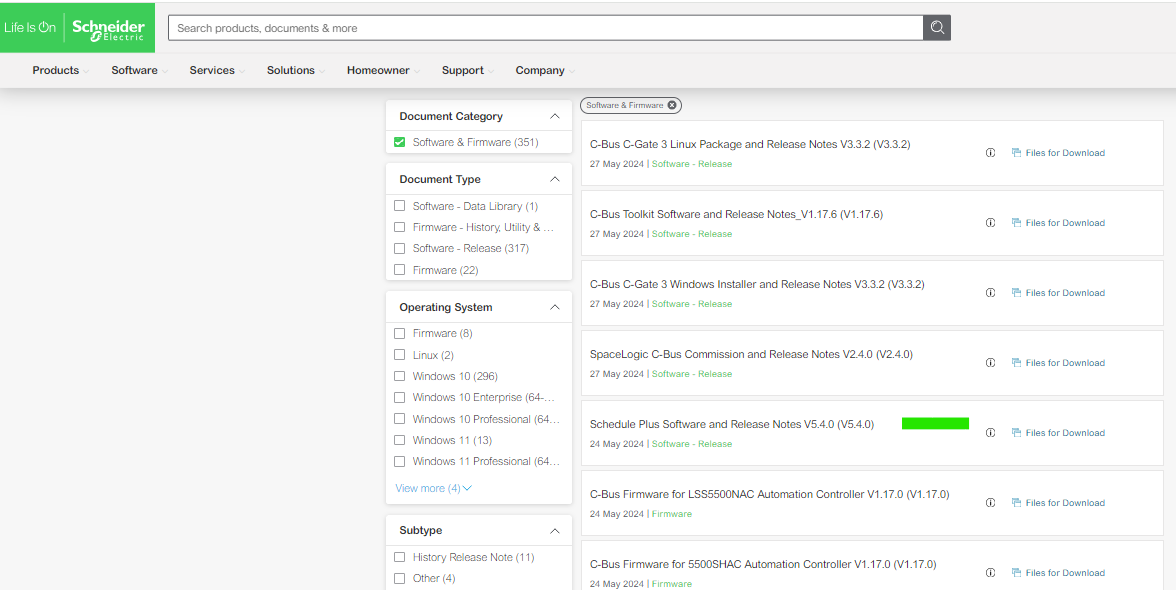This screenshot has width=1176, height=590.
Task: Show info icon for C-Bus Toolkit Software
Action: point(990,223)
